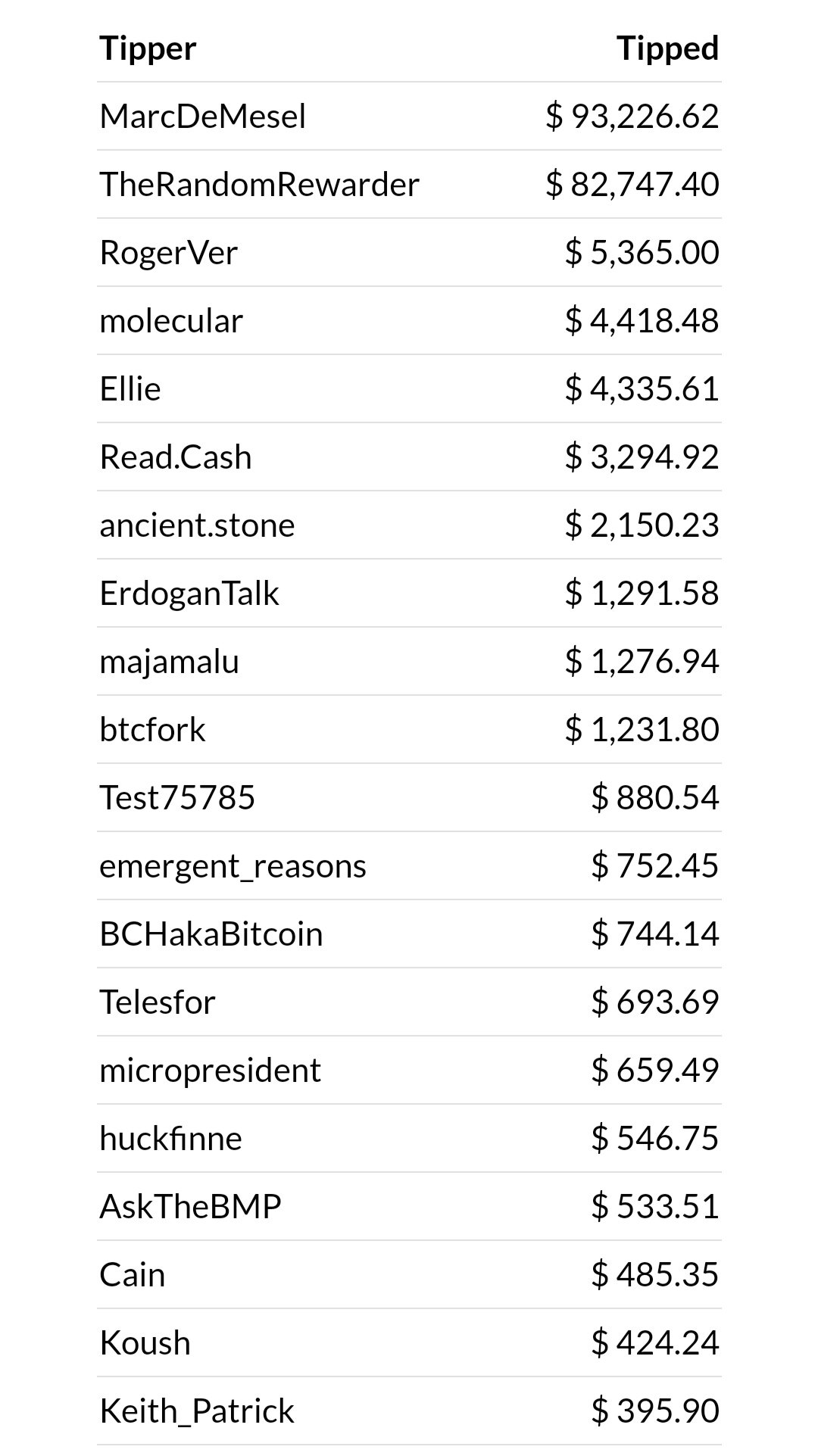Click the Tipper column header
818x1456 pixels.
(148, 48)
